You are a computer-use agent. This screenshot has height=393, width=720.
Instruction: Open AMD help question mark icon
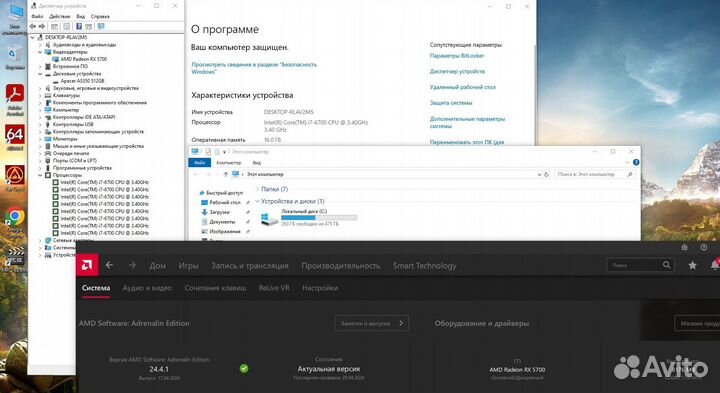[x=703, y=247]
